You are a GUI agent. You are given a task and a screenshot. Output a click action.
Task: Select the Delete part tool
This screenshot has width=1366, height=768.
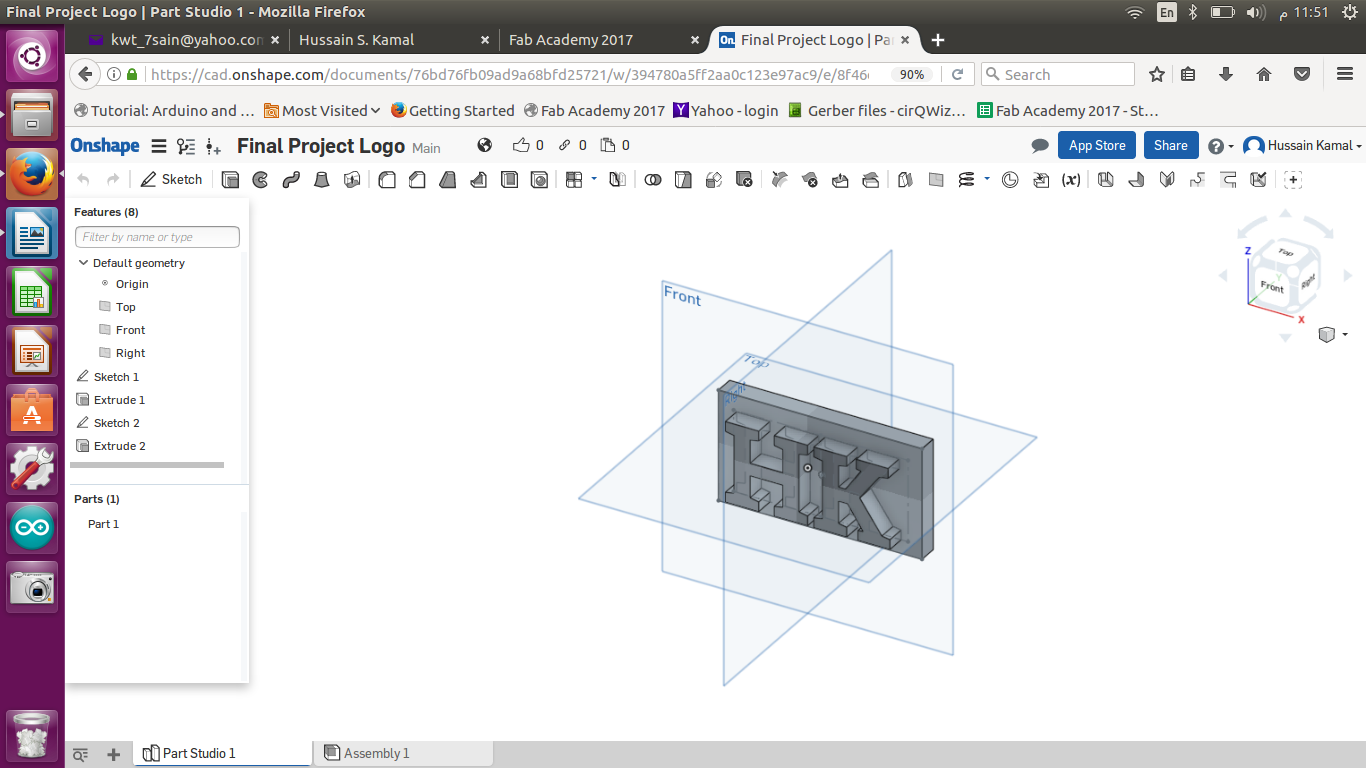744,180
